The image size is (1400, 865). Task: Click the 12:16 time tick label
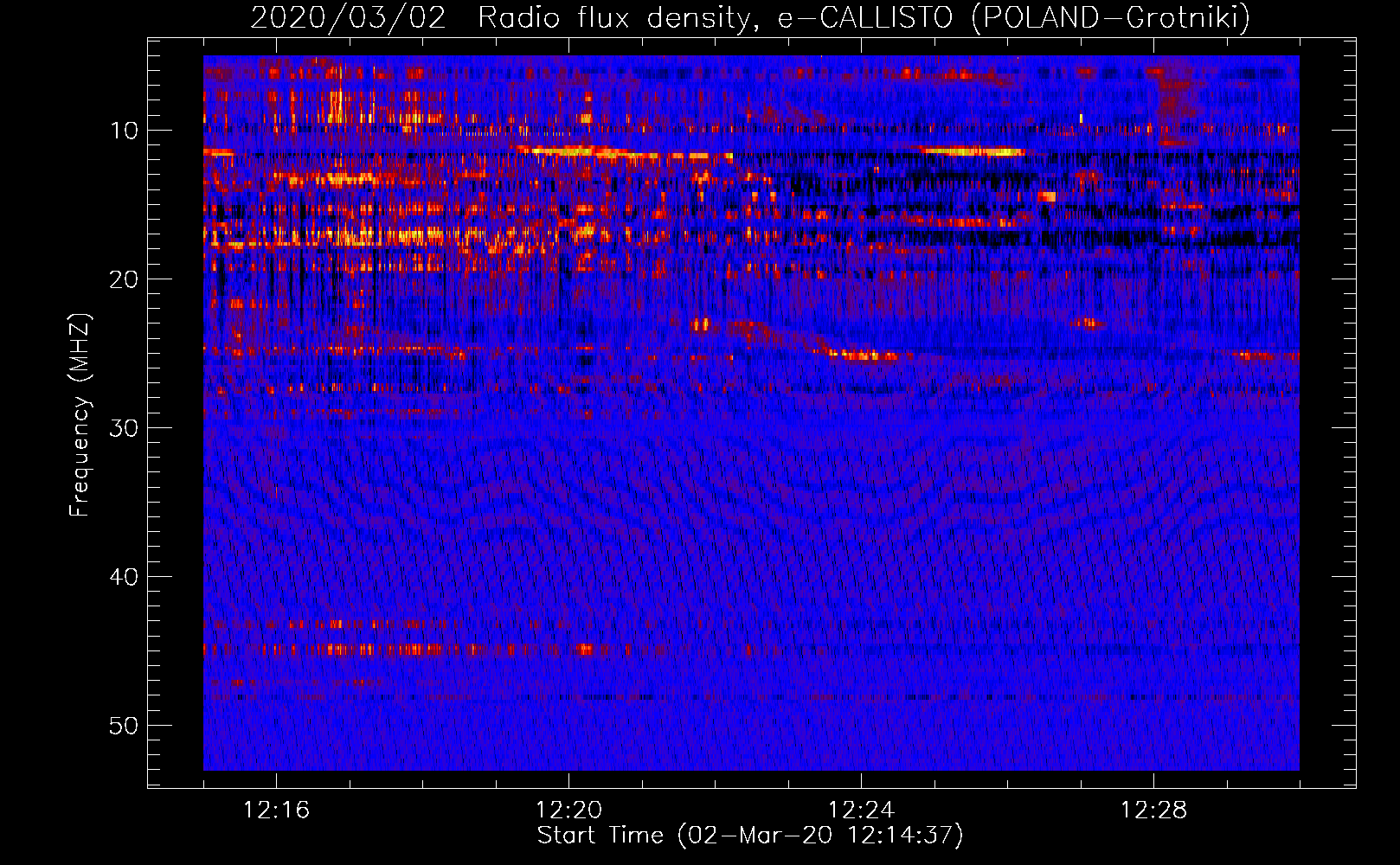[276, 811]
